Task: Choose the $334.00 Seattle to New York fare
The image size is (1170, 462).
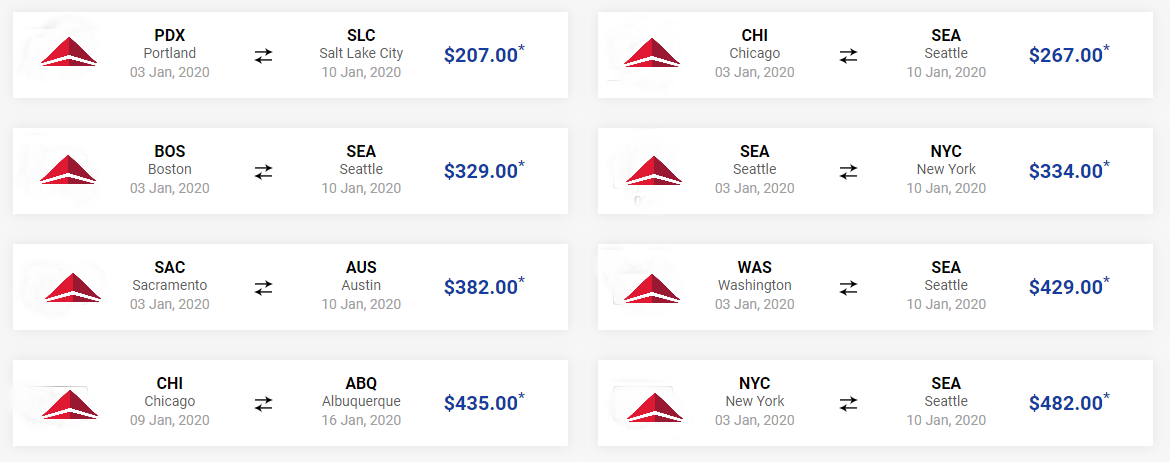Action: pyautogui.click(x=1069, y=170)
